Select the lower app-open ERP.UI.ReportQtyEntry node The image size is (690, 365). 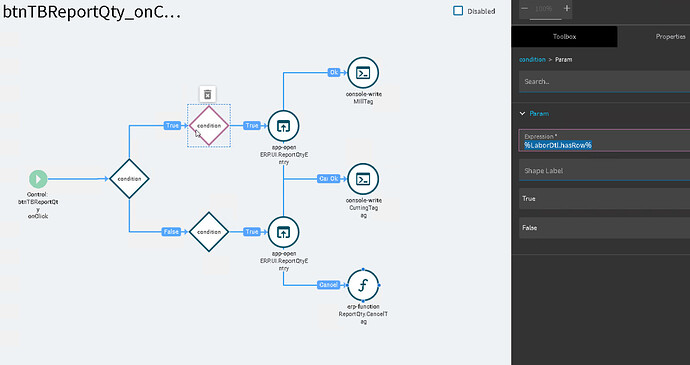pyautogui.click(x=283, y=232)
